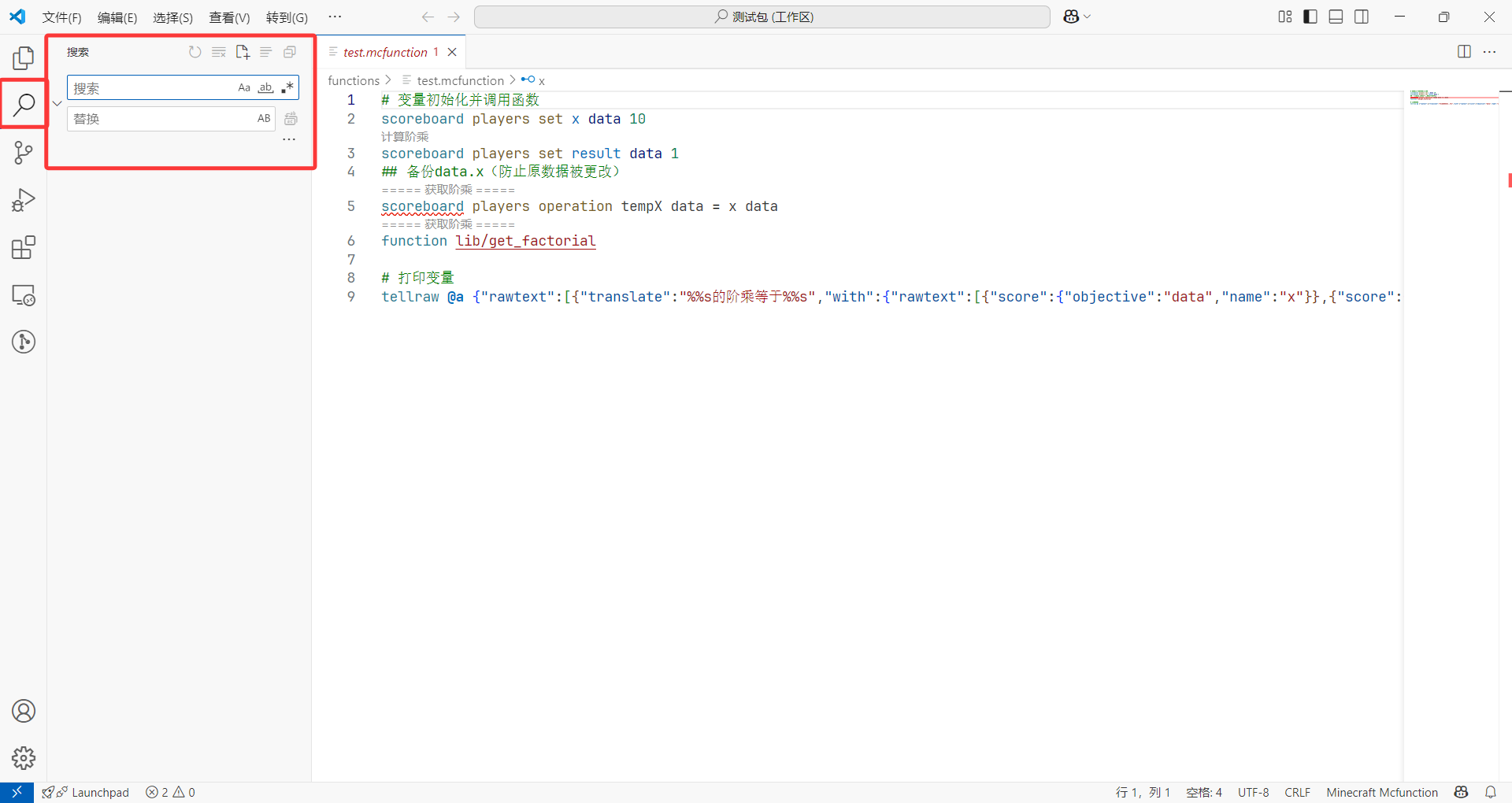Viewport: 1512px width, 803px height.
Task: Click 行 1, 列 1 cursor position
Action: tap(1142, 792)
